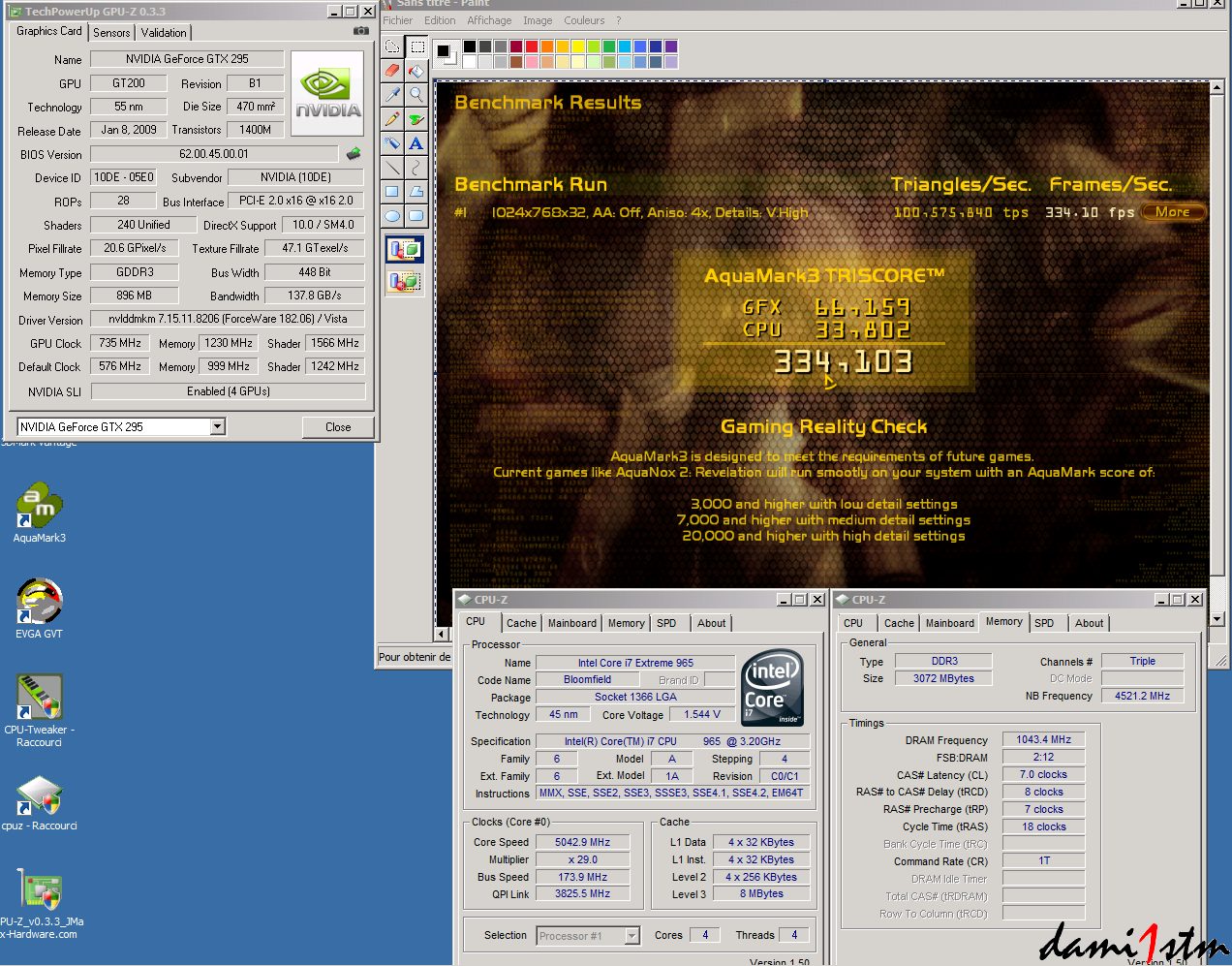
Task: Enable opaque selection mode in Paint toolbox
Action: click(x=404, y=250)
